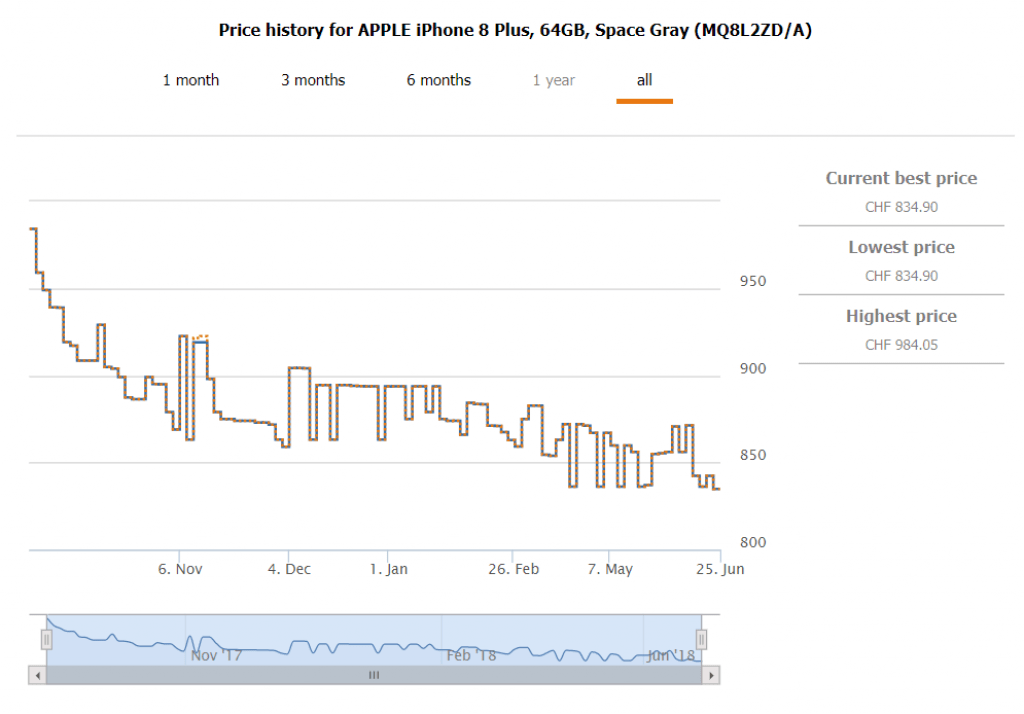This screenshot has height=714, width=1024.
Task: Click the navigator scrollbar right arrow
Action: click(711, 675)
